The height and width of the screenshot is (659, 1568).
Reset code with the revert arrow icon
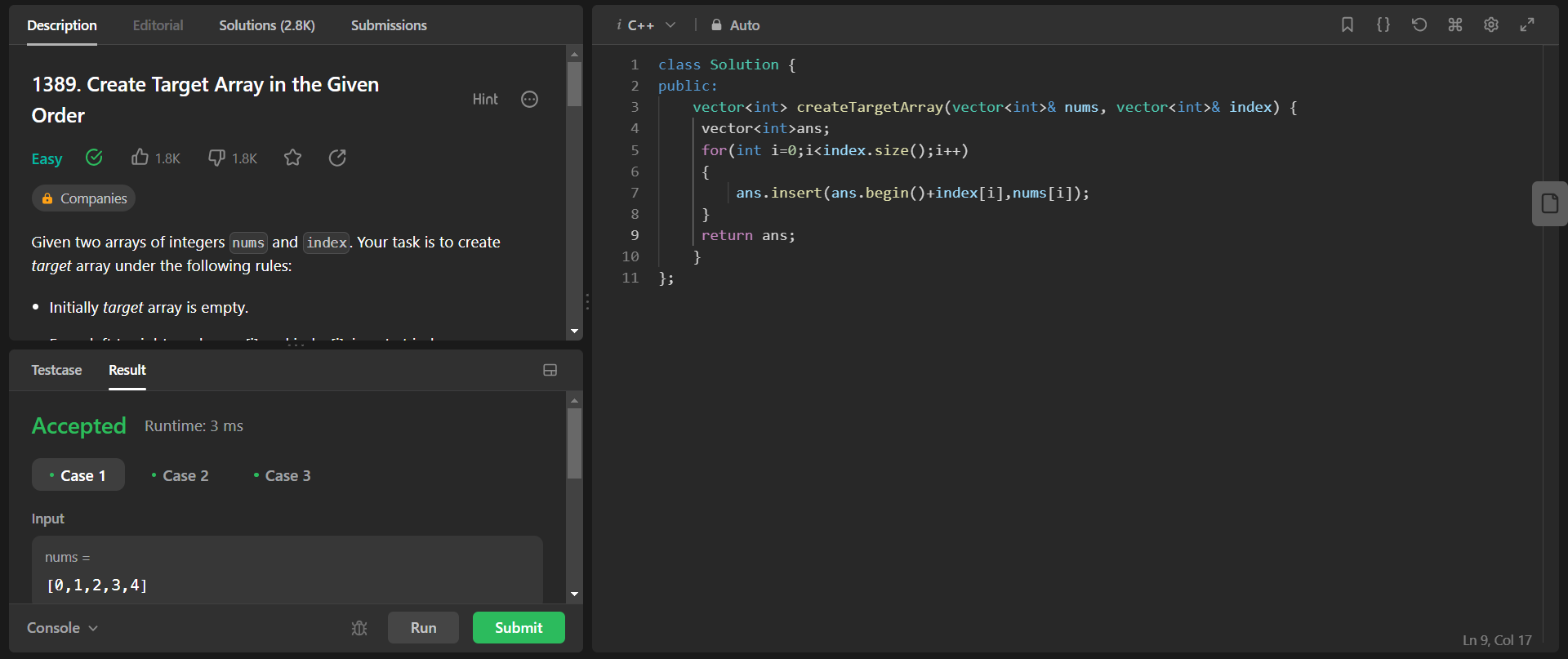click(x=1419, y=24)
